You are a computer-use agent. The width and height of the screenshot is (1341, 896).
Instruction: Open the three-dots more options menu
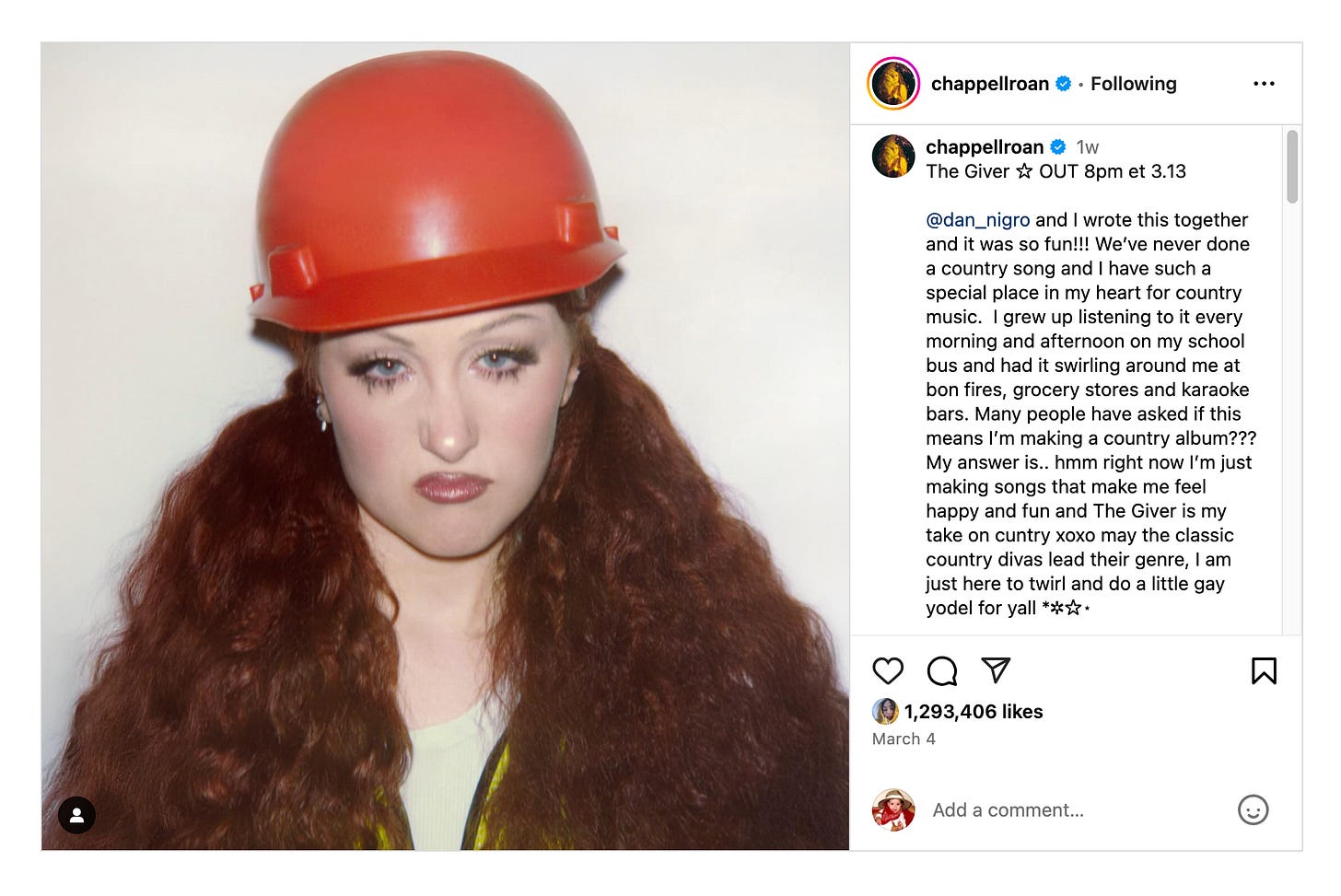tap(1265, 84)
